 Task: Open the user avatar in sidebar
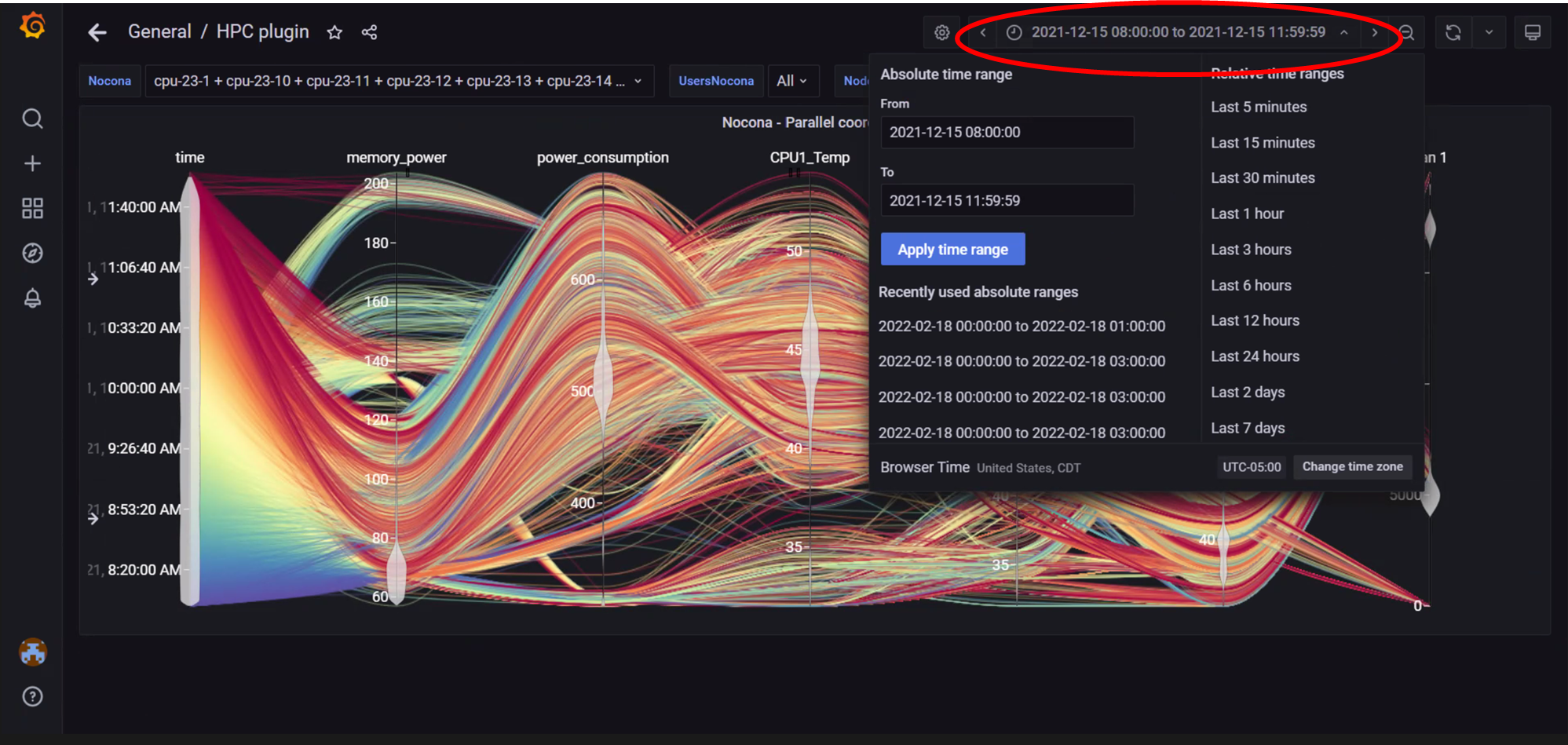pos(32,652)
